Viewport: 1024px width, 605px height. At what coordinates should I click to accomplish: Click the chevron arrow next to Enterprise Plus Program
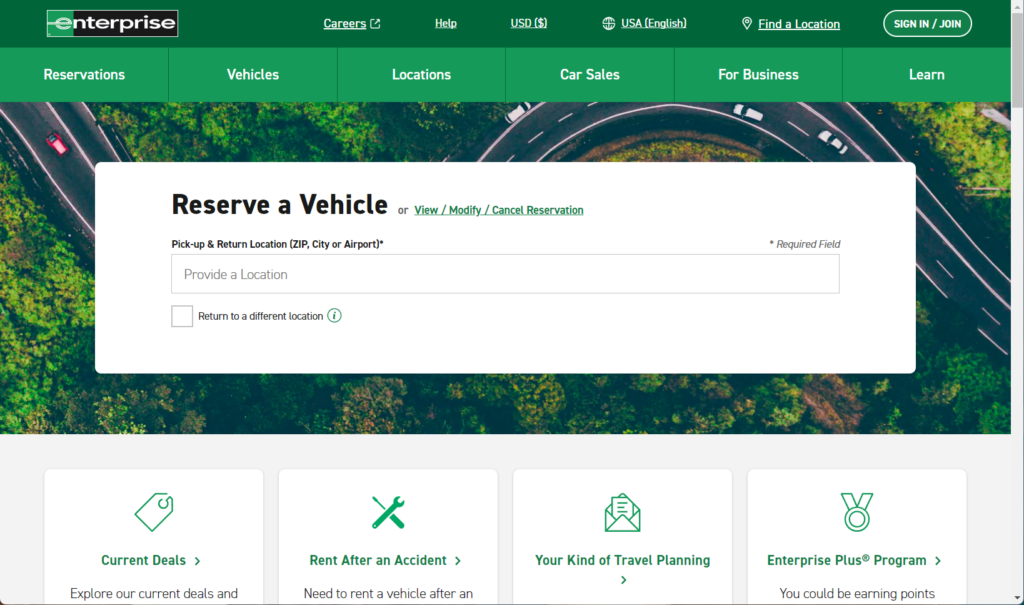938,561
